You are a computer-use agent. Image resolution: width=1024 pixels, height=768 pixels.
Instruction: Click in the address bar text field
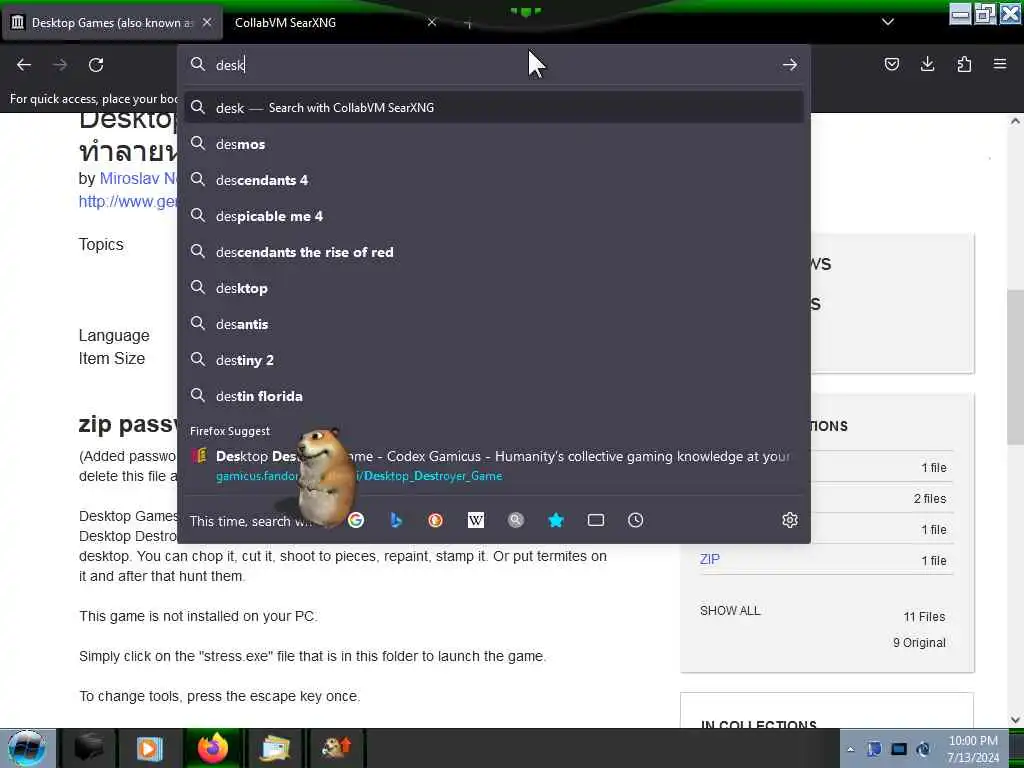(493, 65)
